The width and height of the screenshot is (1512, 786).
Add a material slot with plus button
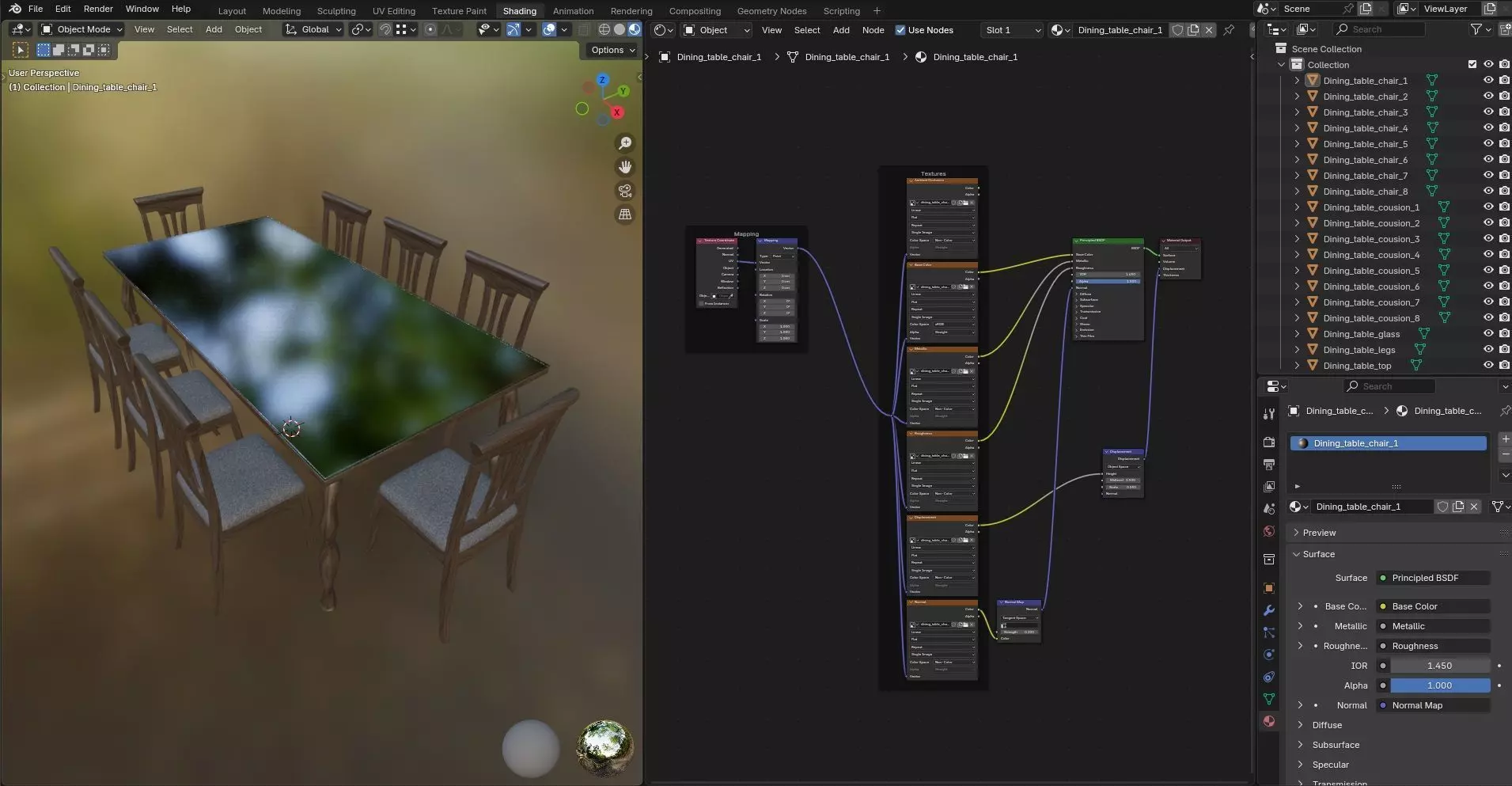click(1505, 439)
